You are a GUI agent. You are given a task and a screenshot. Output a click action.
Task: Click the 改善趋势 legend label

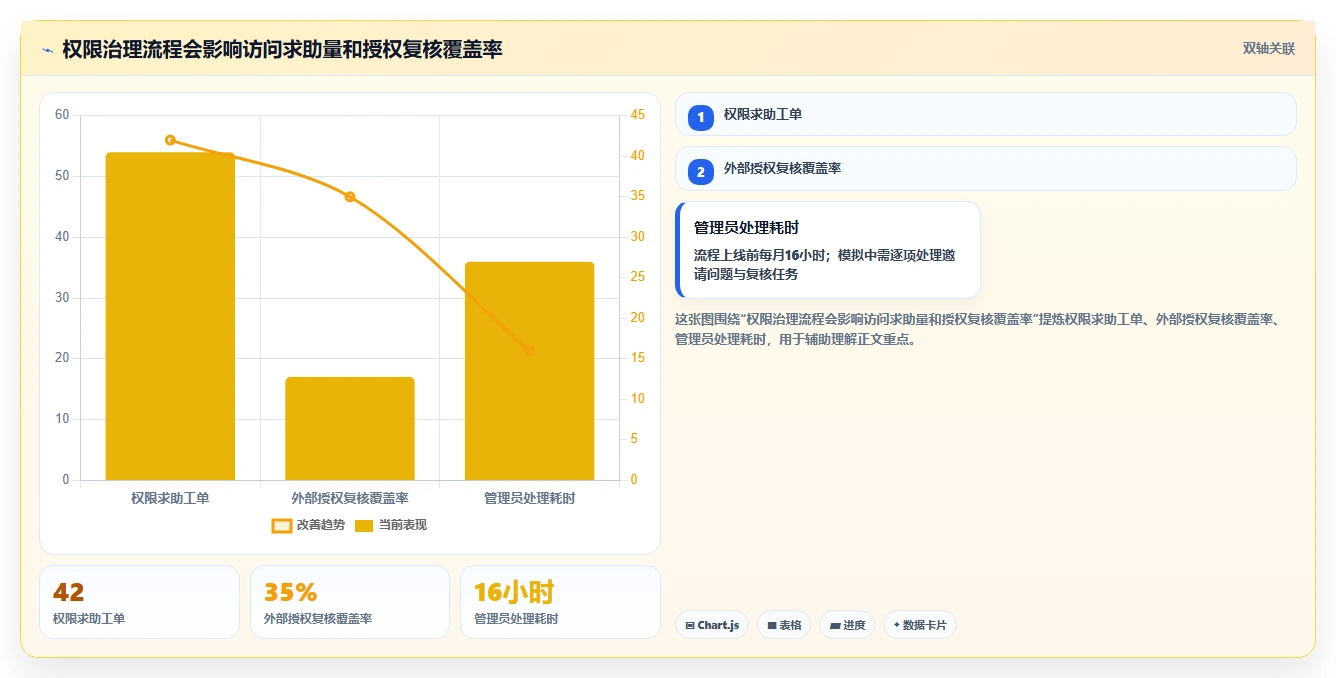tap(321, 525)
